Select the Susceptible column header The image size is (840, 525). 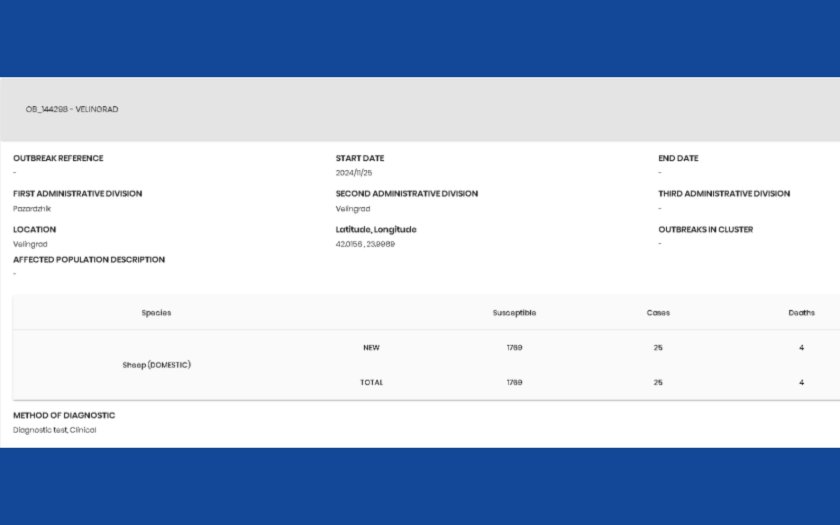(x=514, y=313)
